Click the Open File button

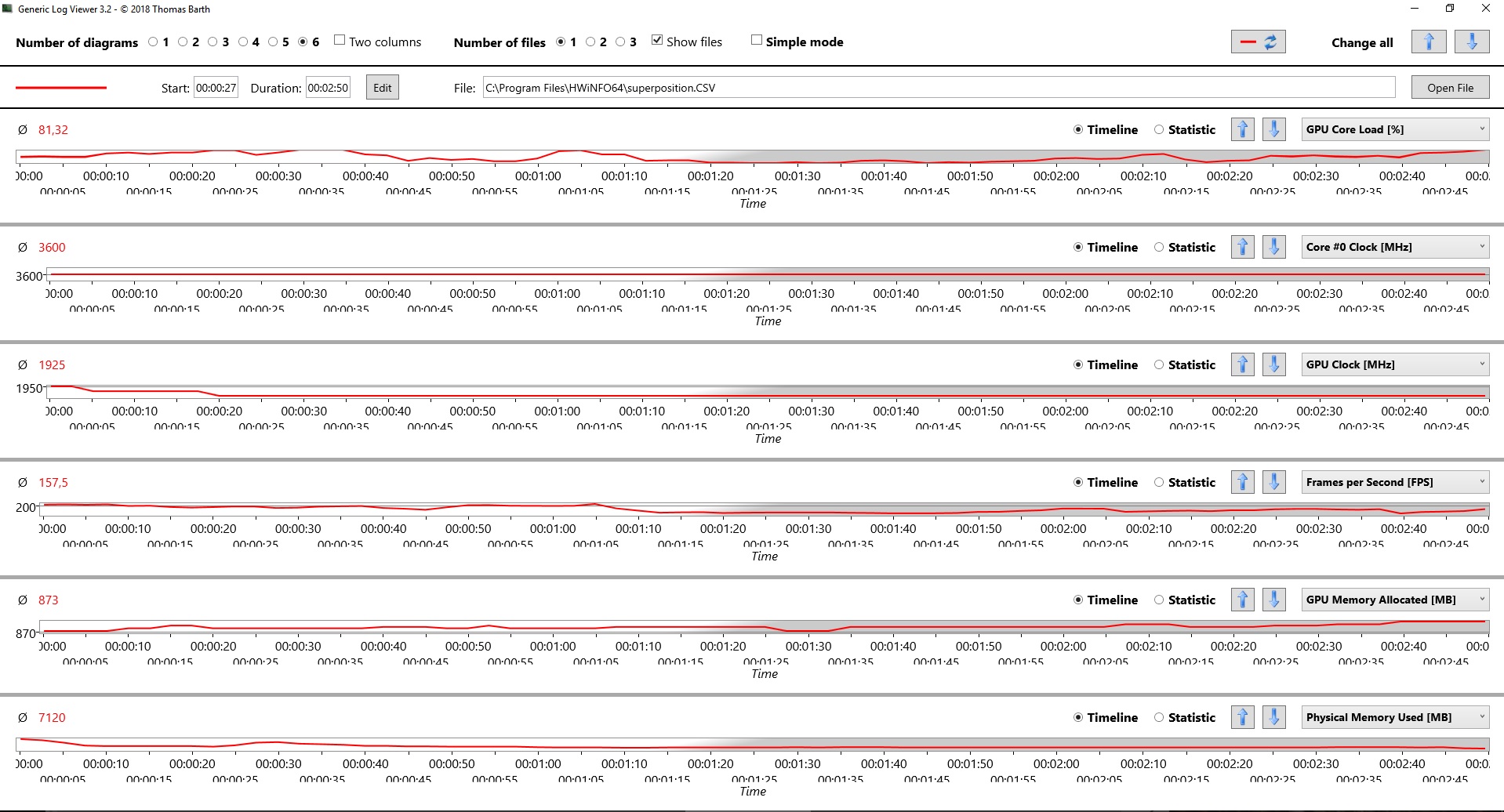[1450, 88]
